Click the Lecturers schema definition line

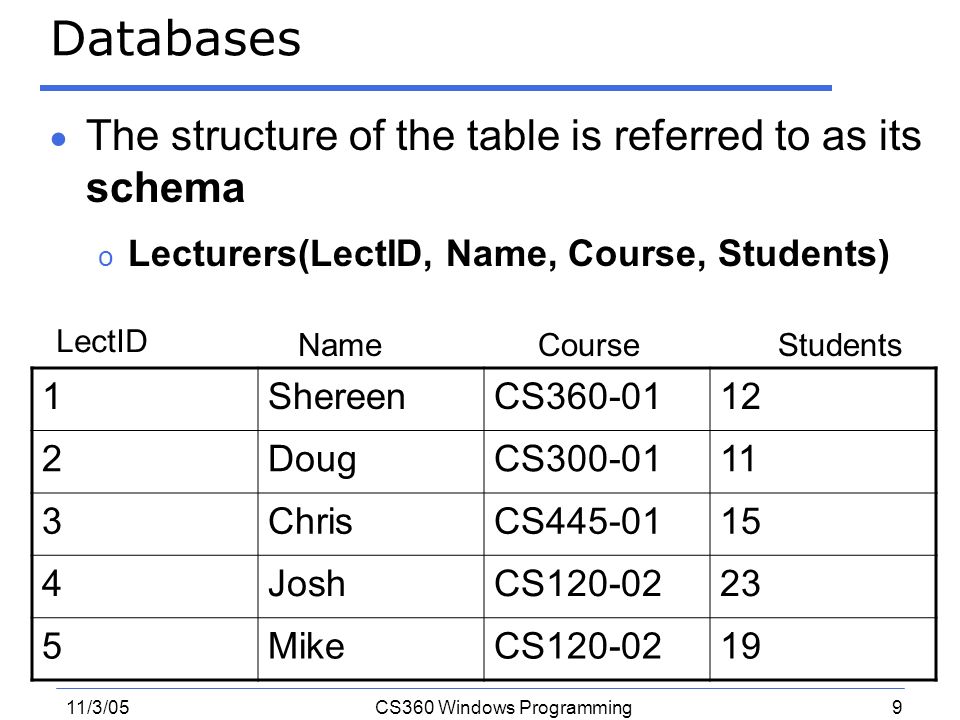(508, 253)
